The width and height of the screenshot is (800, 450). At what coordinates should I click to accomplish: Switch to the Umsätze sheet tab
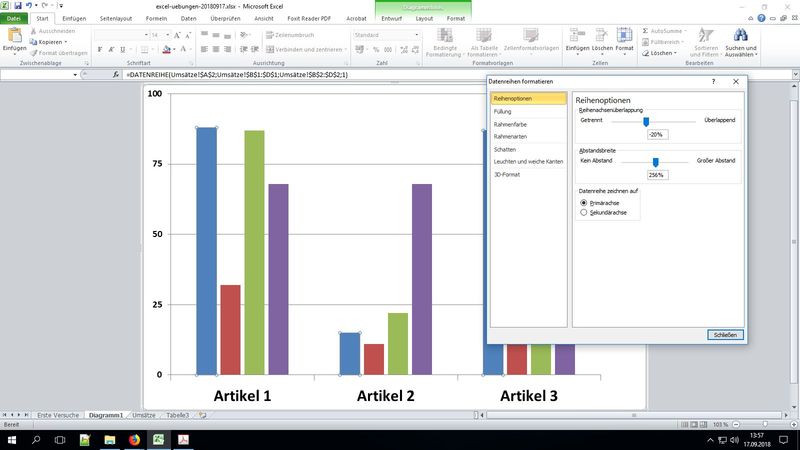[144, 415]
